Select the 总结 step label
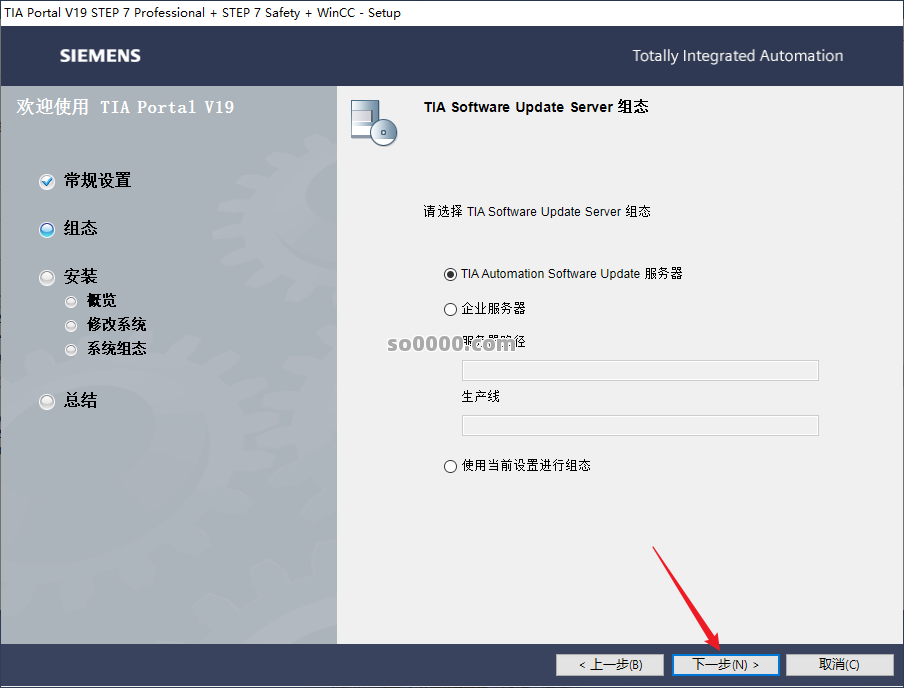The image size is (904, 688). point(80,400)
